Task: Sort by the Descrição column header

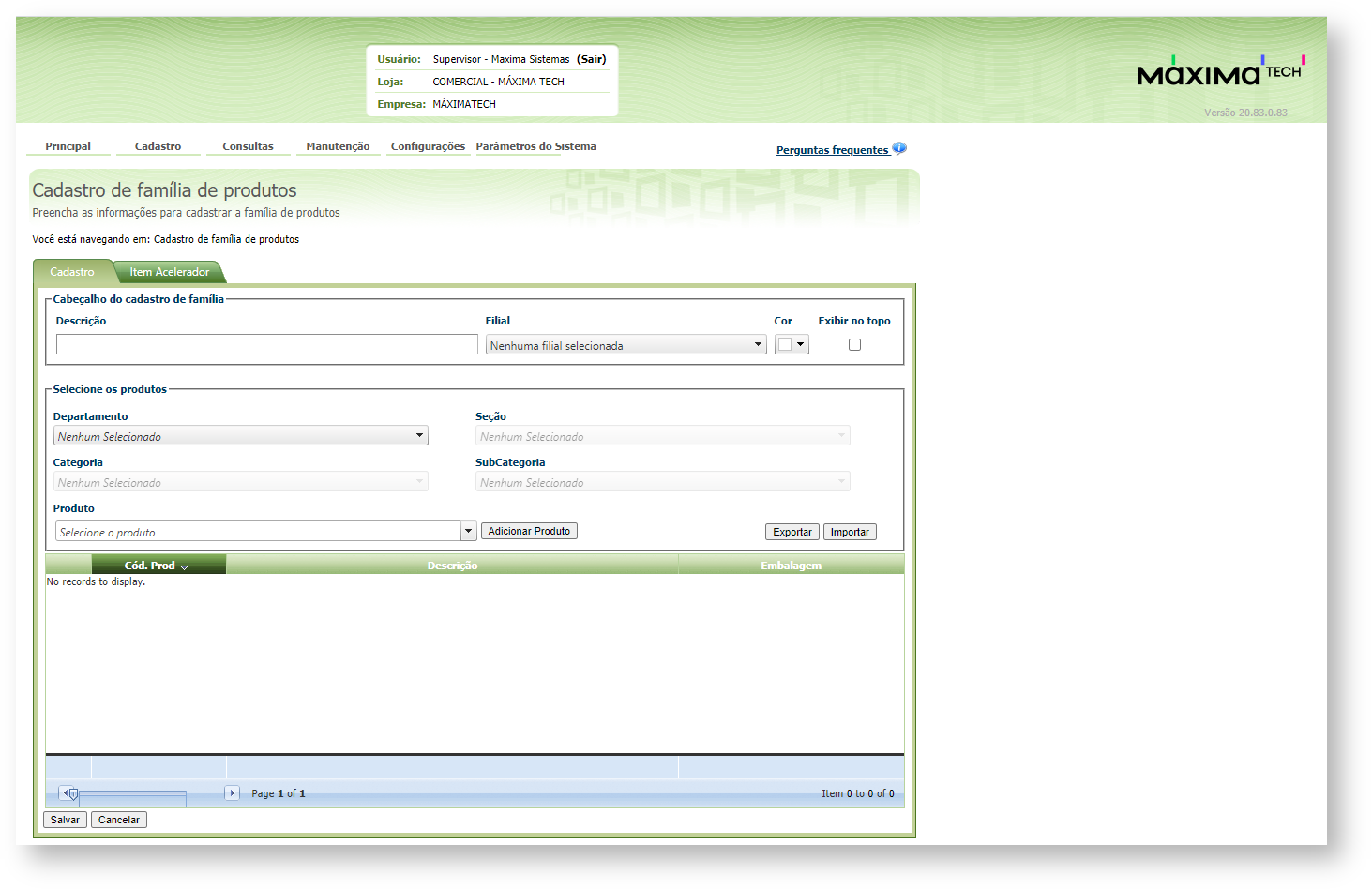Action: click(x=452, y=566)
